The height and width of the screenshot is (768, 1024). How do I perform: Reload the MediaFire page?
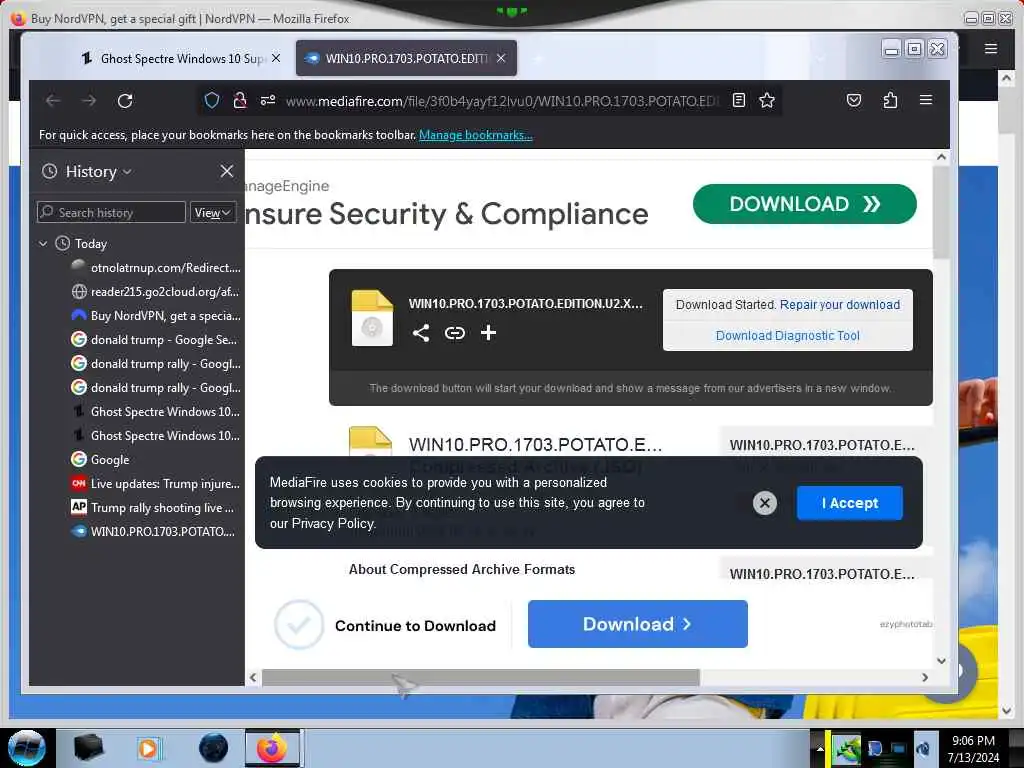click(x=125, y=101)
